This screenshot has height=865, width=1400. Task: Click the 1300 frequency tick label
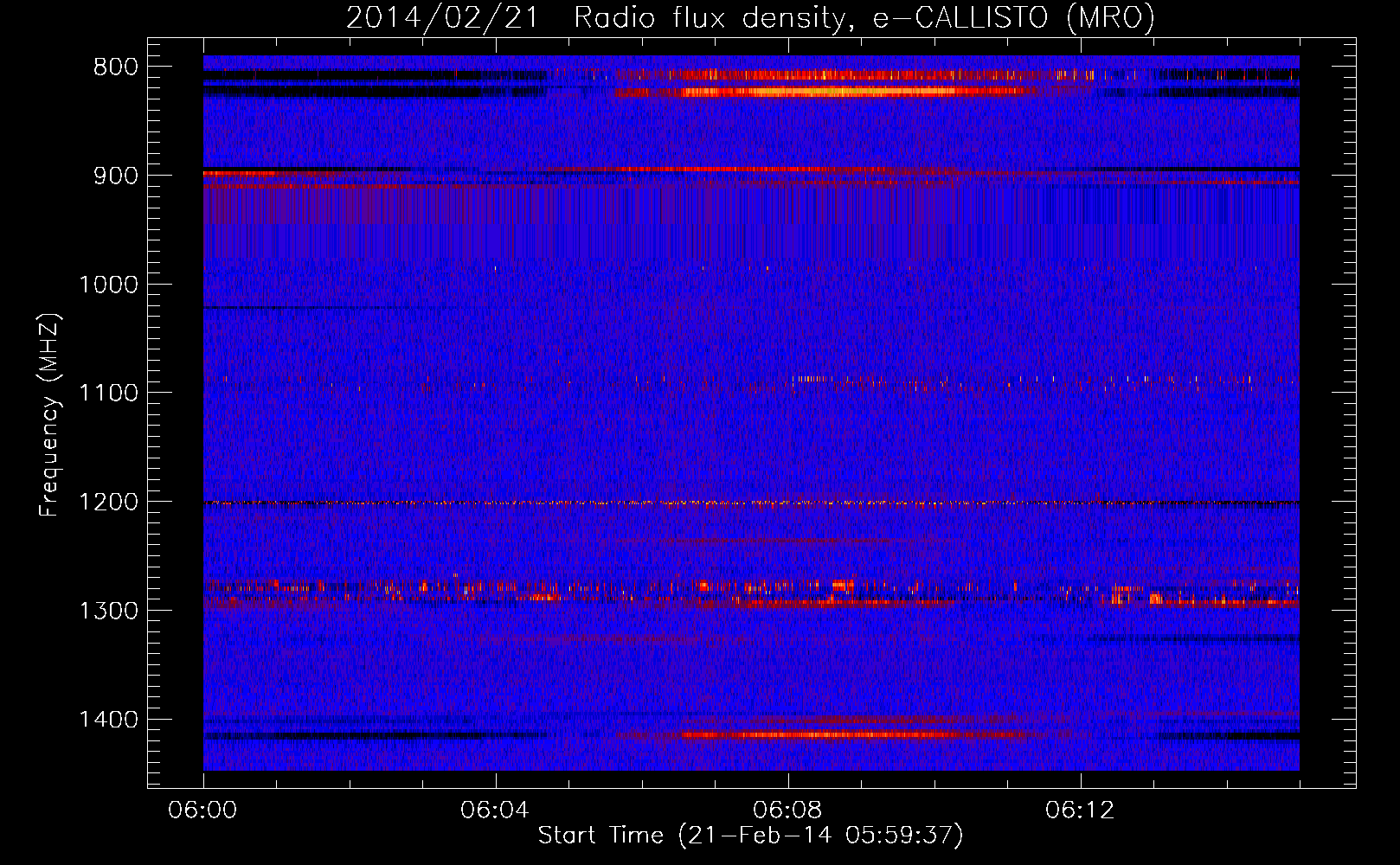click(x=108, y=611)
